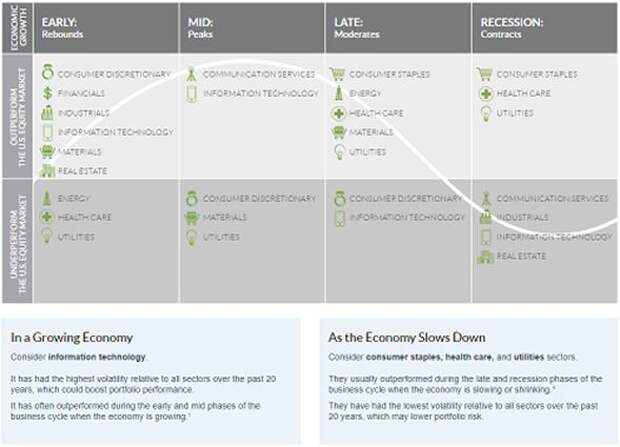The height and width of the screenshot is (447, 620).
Task: Click Energy oil rig icon in Late column
Action: 338,93
